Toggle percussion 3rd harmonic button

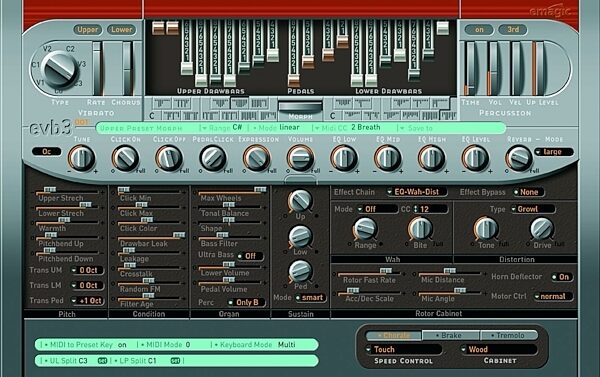pyautogui.click(x=513, y=29)
